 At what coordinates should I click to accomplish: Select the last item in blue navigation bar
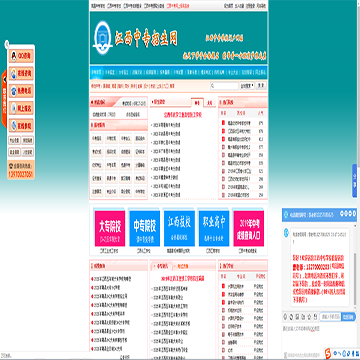pos(261,72)
